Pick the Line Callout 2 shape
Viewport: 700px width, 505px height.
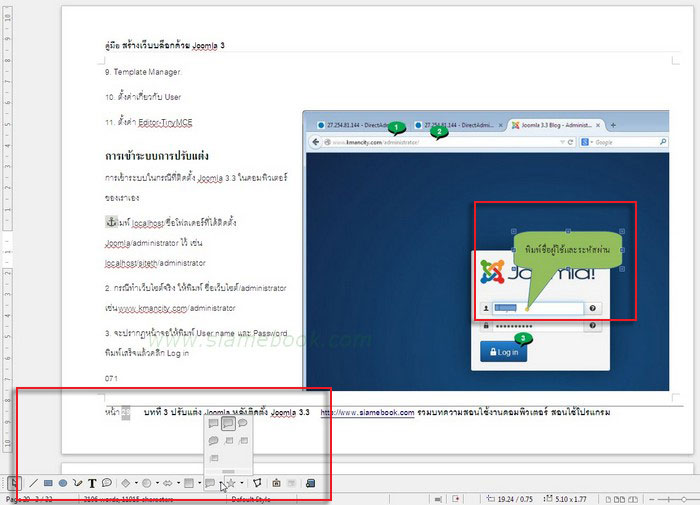[x=243, y=441]
